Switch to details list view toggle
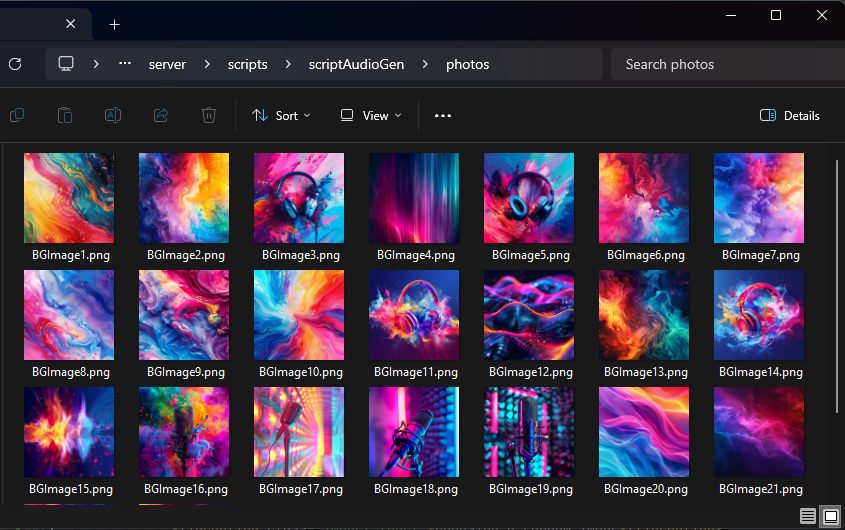 click(x=808, y=516)
